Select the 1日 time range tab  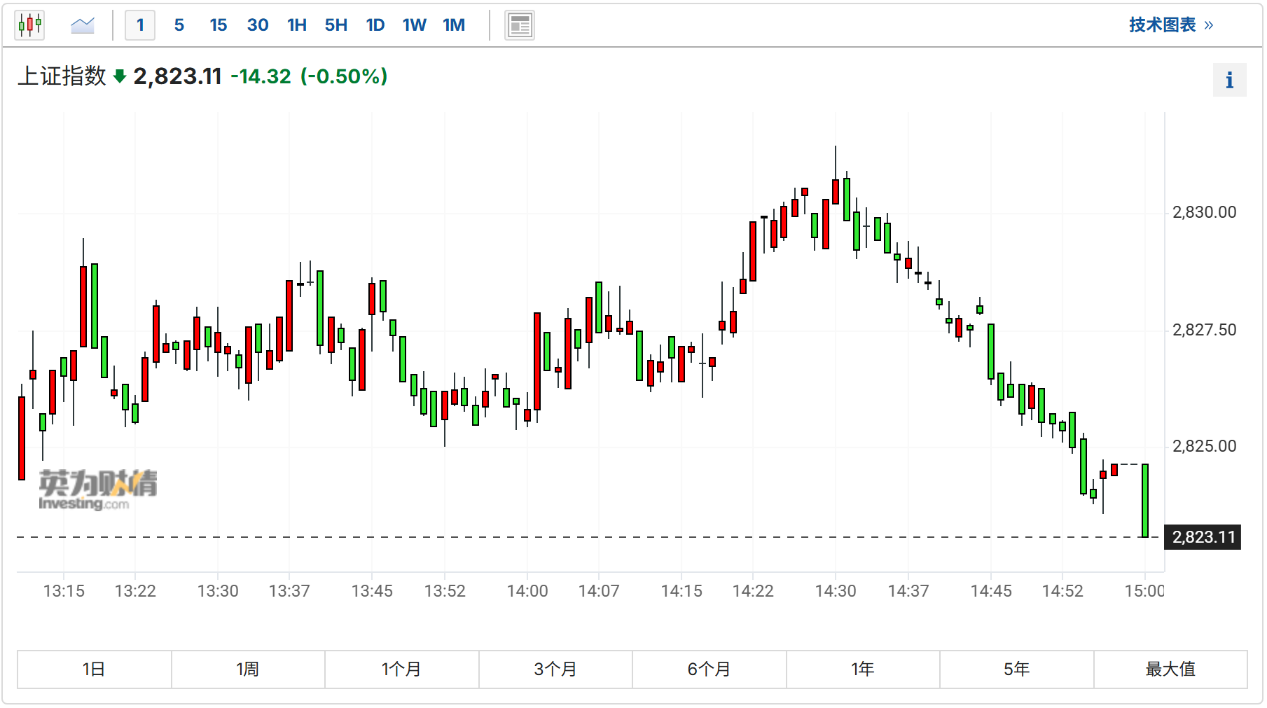coord(94,670)
